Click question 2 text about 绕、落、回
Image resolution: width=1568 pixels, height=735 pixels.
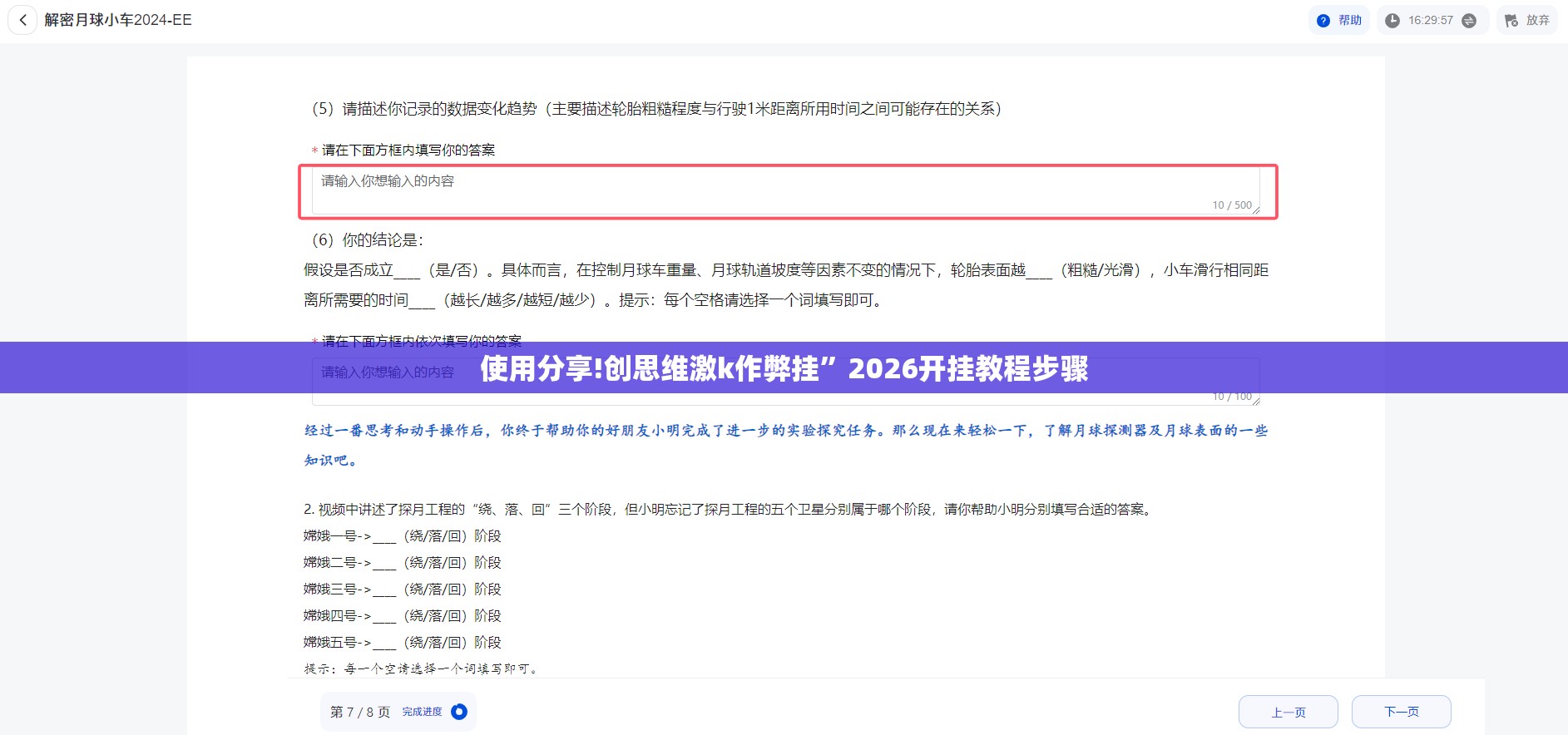point(730,510)
